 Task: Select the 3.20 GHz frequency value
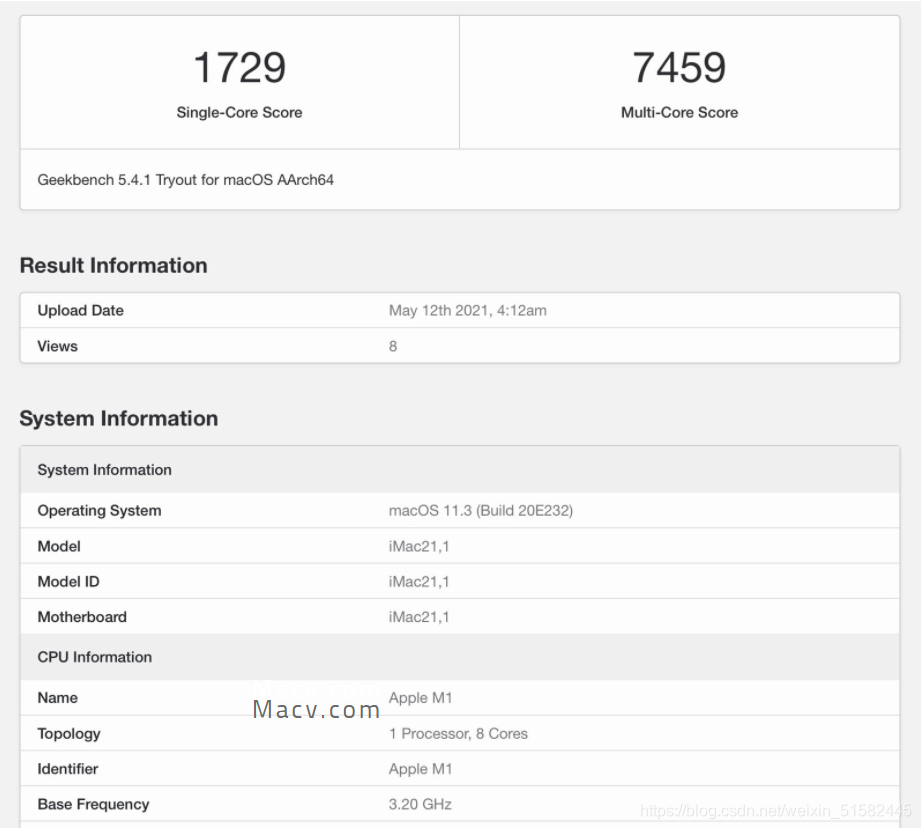tap(420, 804)
